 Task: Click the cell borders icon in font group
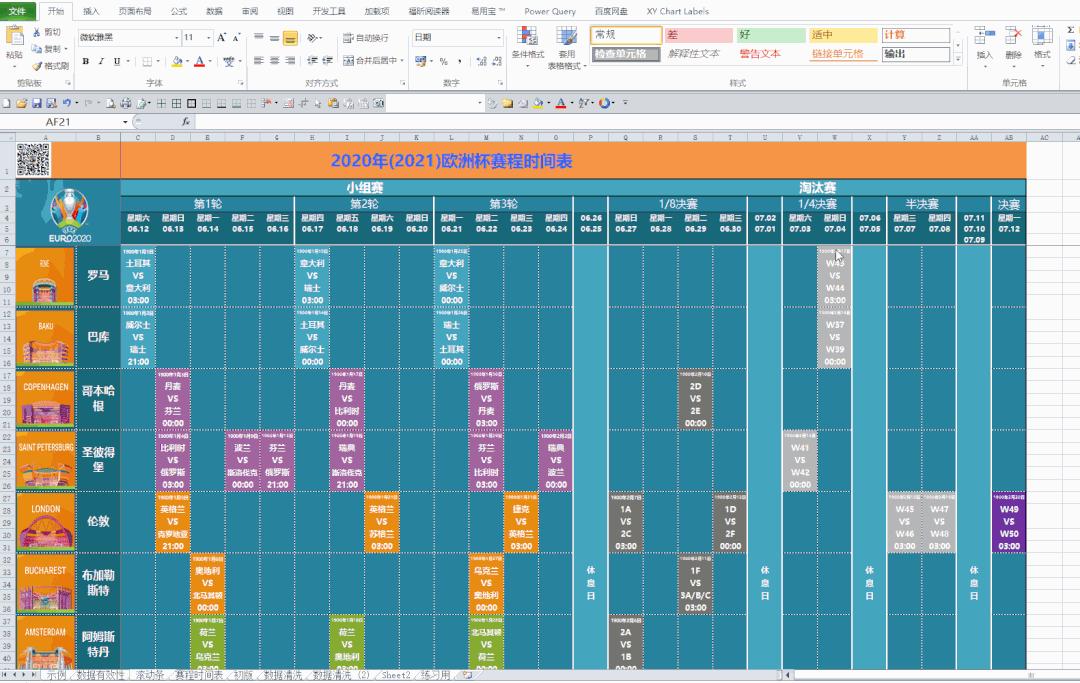tap(147, 61)
